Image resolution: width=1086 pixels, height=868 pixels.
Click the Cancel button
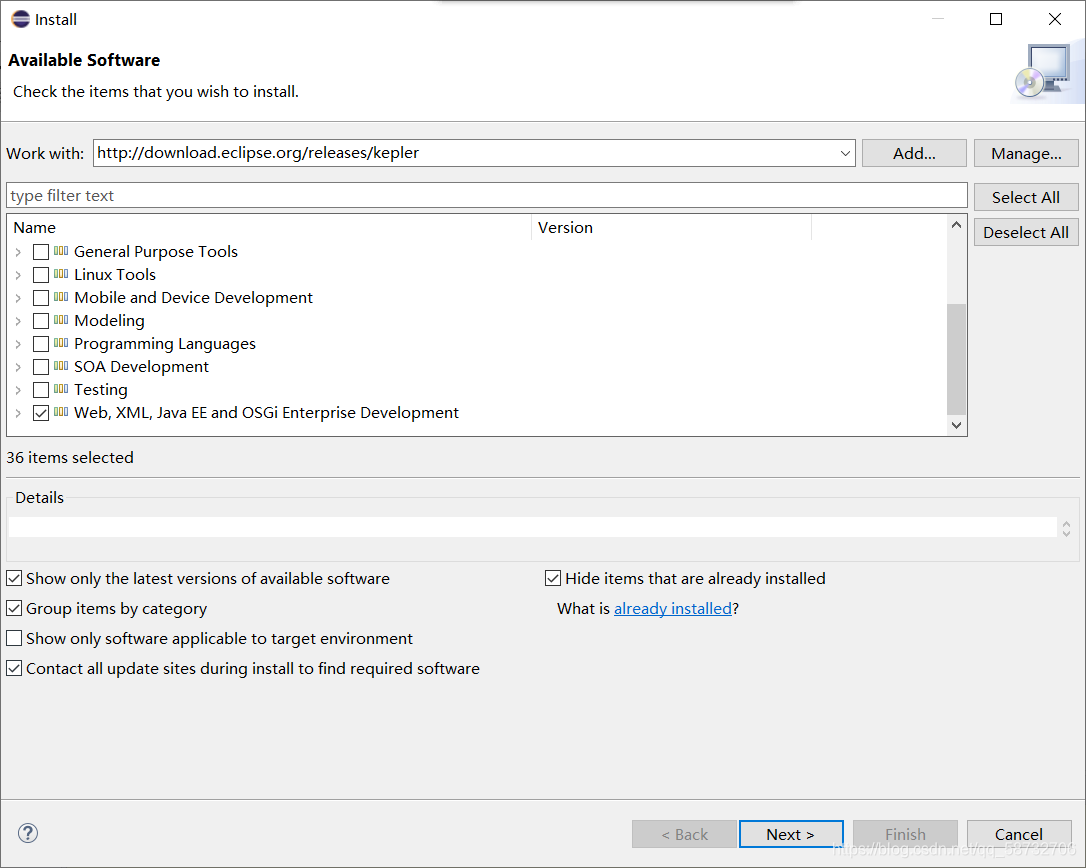(x=1019, y=834)
